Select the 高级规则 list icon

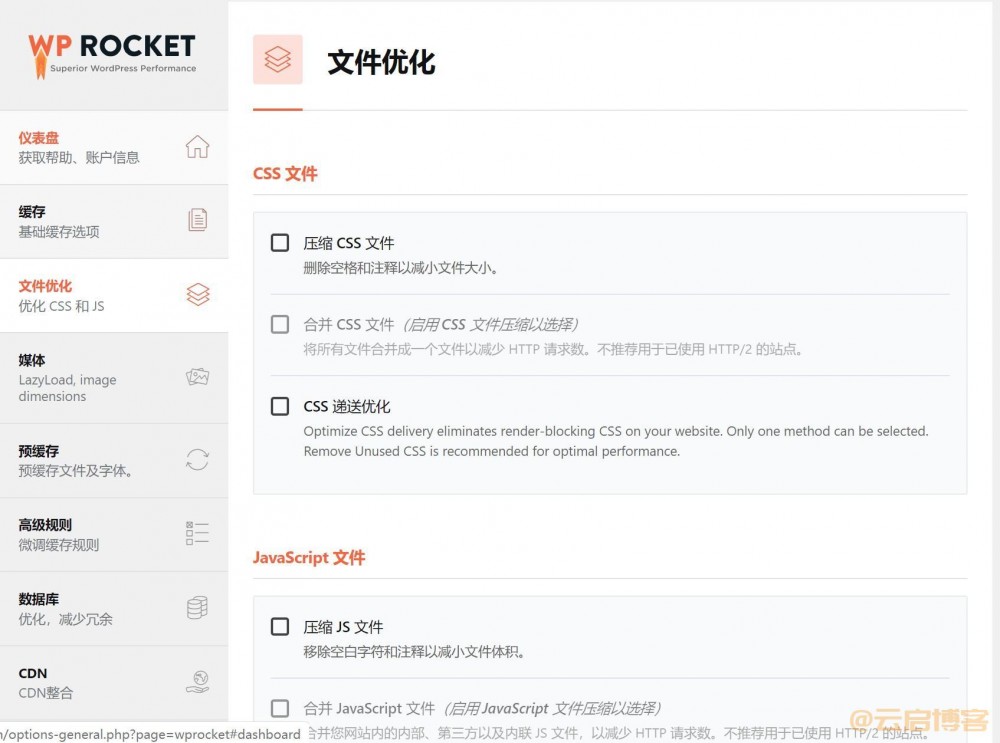[197, 533]
